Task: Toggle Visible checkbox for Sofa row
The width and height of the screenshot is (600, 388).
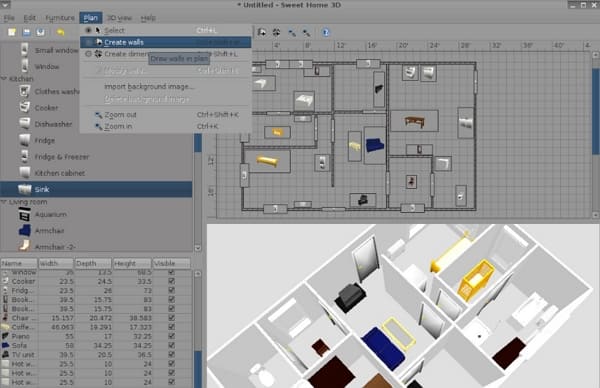Action: [x=171, y=346]
